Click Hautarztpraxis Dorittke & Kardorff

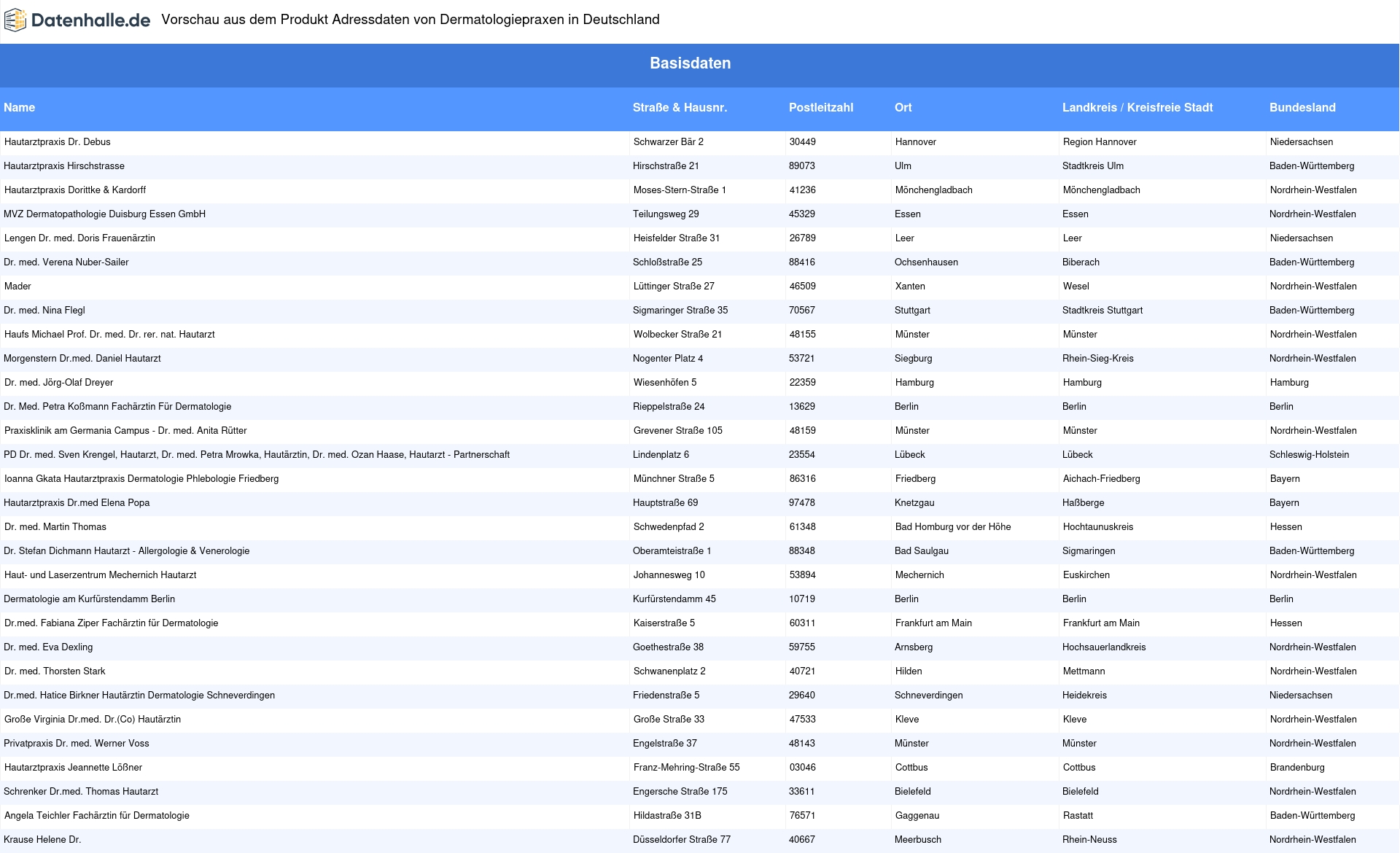point(75,190)
